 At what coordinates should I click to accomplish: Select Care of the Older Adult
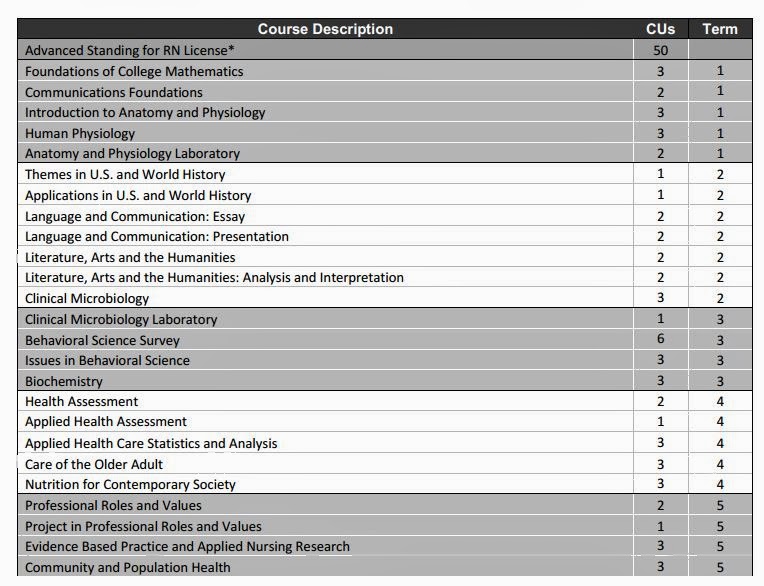pos(94,464)
